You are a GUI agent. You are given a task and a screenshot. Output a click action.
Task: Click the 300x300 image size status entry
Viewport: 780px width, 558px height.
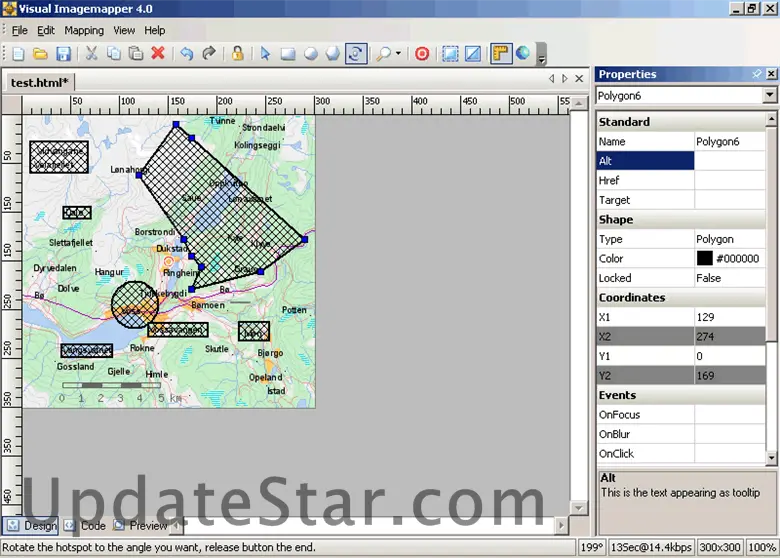pos(720,548)
